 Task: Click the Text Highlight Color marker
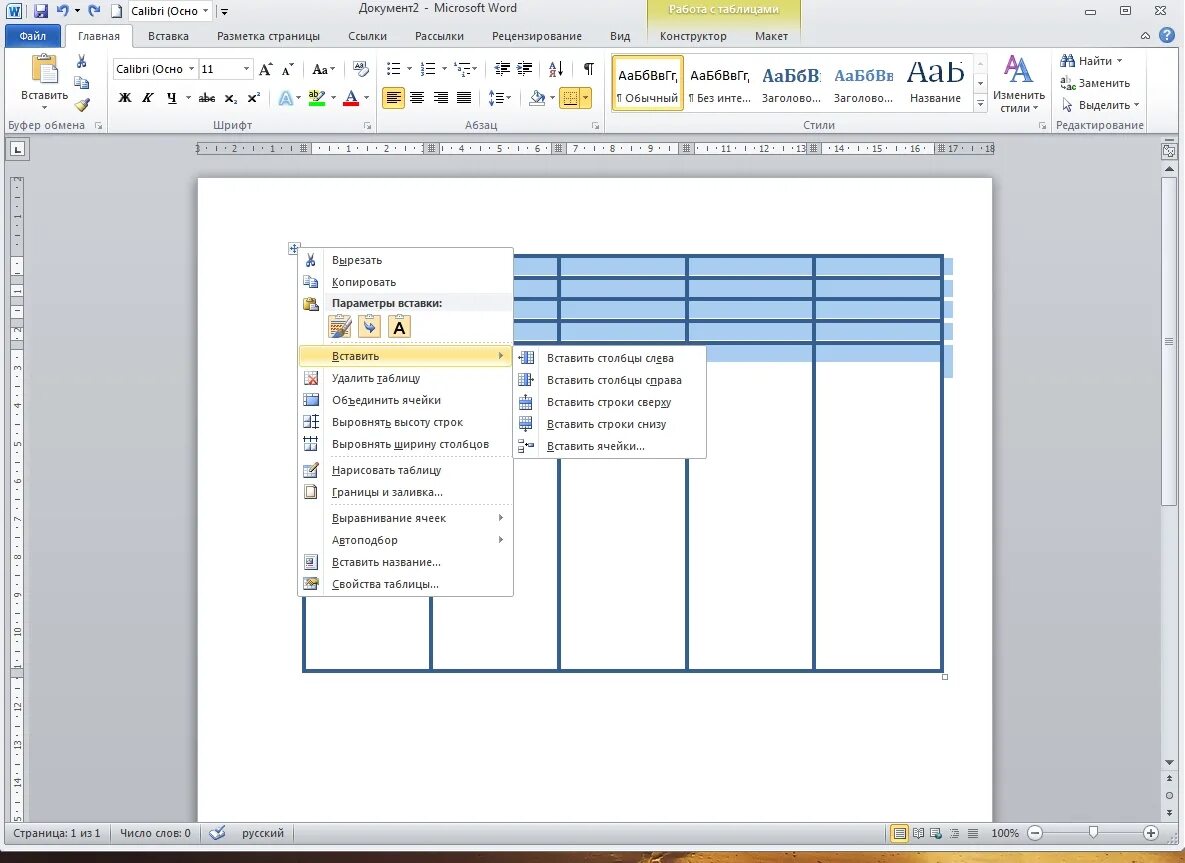(317, 98)
